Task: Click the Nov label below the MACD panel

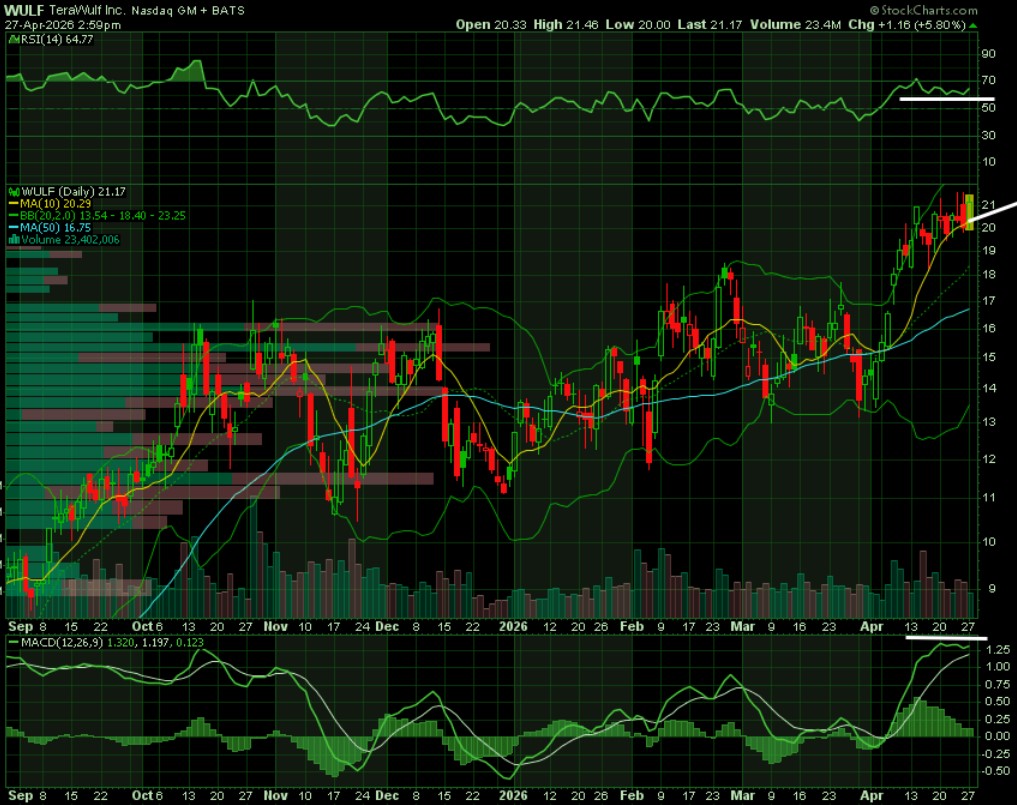Action: point(276,796)
